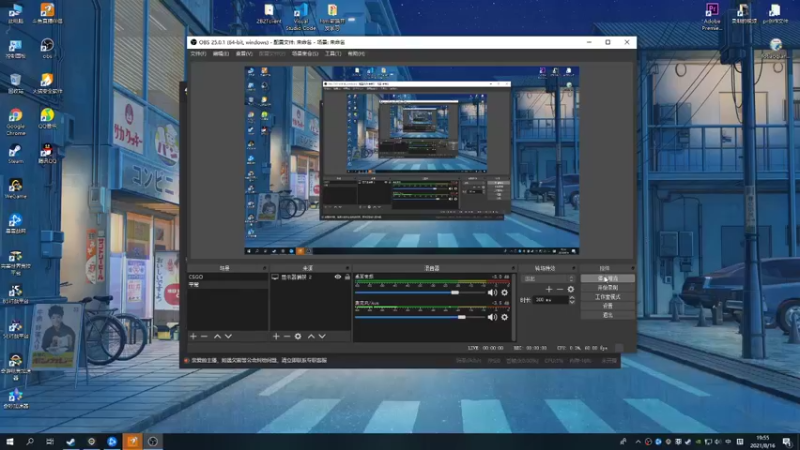The height and width of the screenshot is (450, 800).
Task: Open Help (H) menu in OBS
Action: pyautogui.click(x=356, y=54)
